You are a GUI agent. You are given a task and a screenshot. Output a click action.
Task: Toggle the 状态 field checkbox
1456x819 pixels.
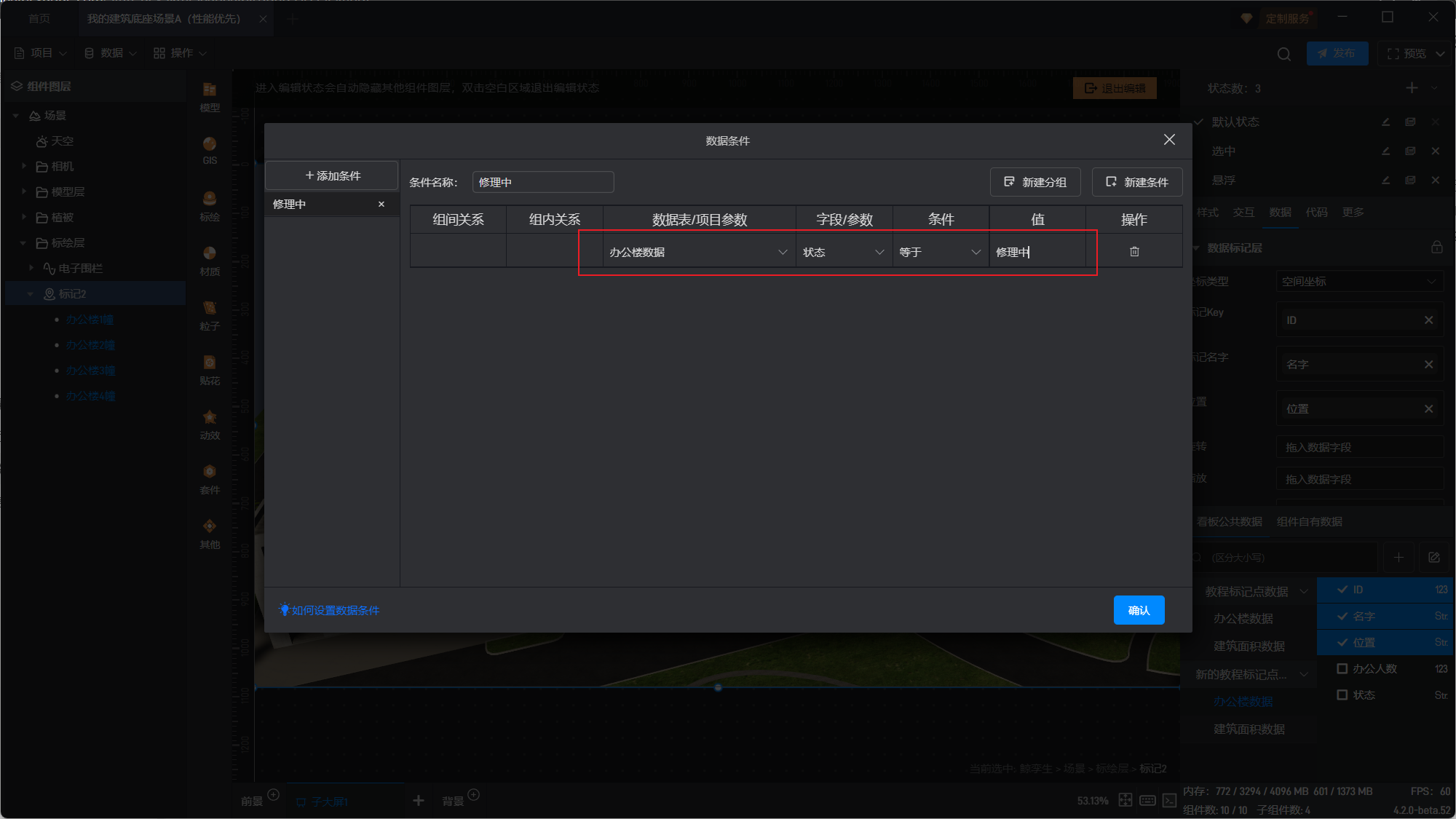pos(1342,695)
